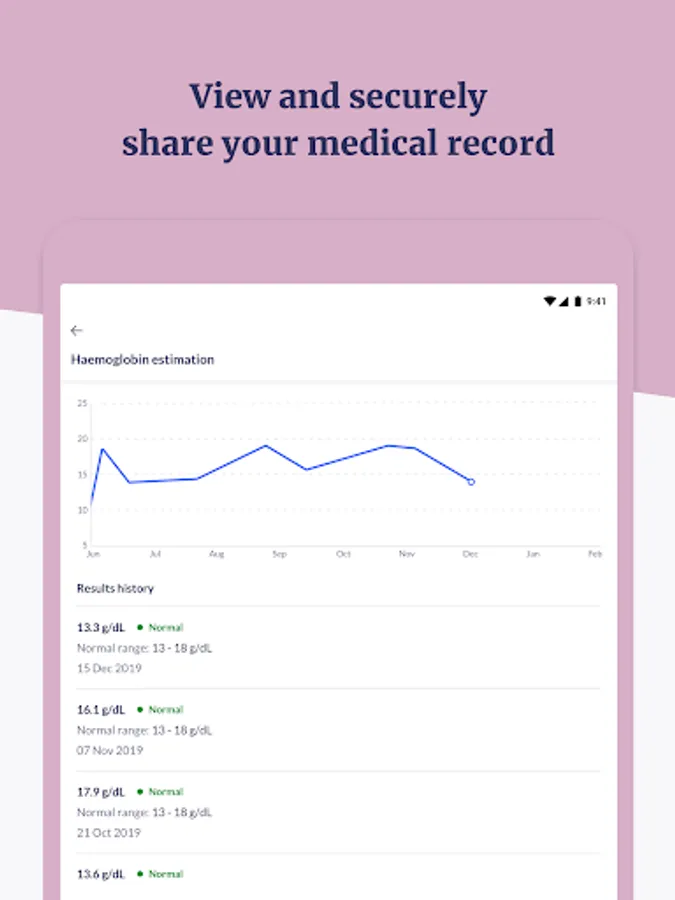Open the 13.3 g/dL result entry
This screenshot has width=675, height=900.
point(101,628)
